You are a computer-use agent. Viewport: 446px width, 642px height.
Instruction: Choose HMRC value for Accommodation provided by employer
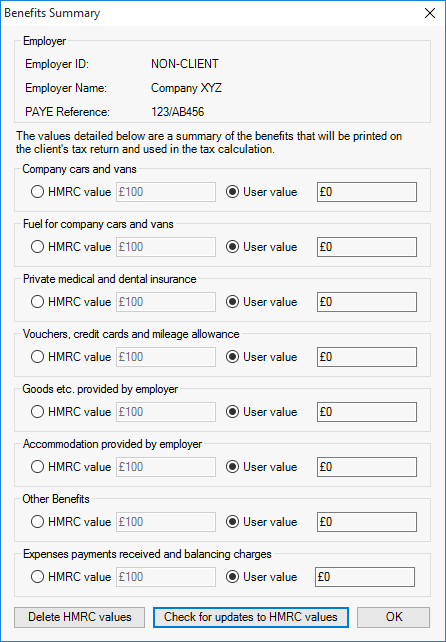(71, 467)
